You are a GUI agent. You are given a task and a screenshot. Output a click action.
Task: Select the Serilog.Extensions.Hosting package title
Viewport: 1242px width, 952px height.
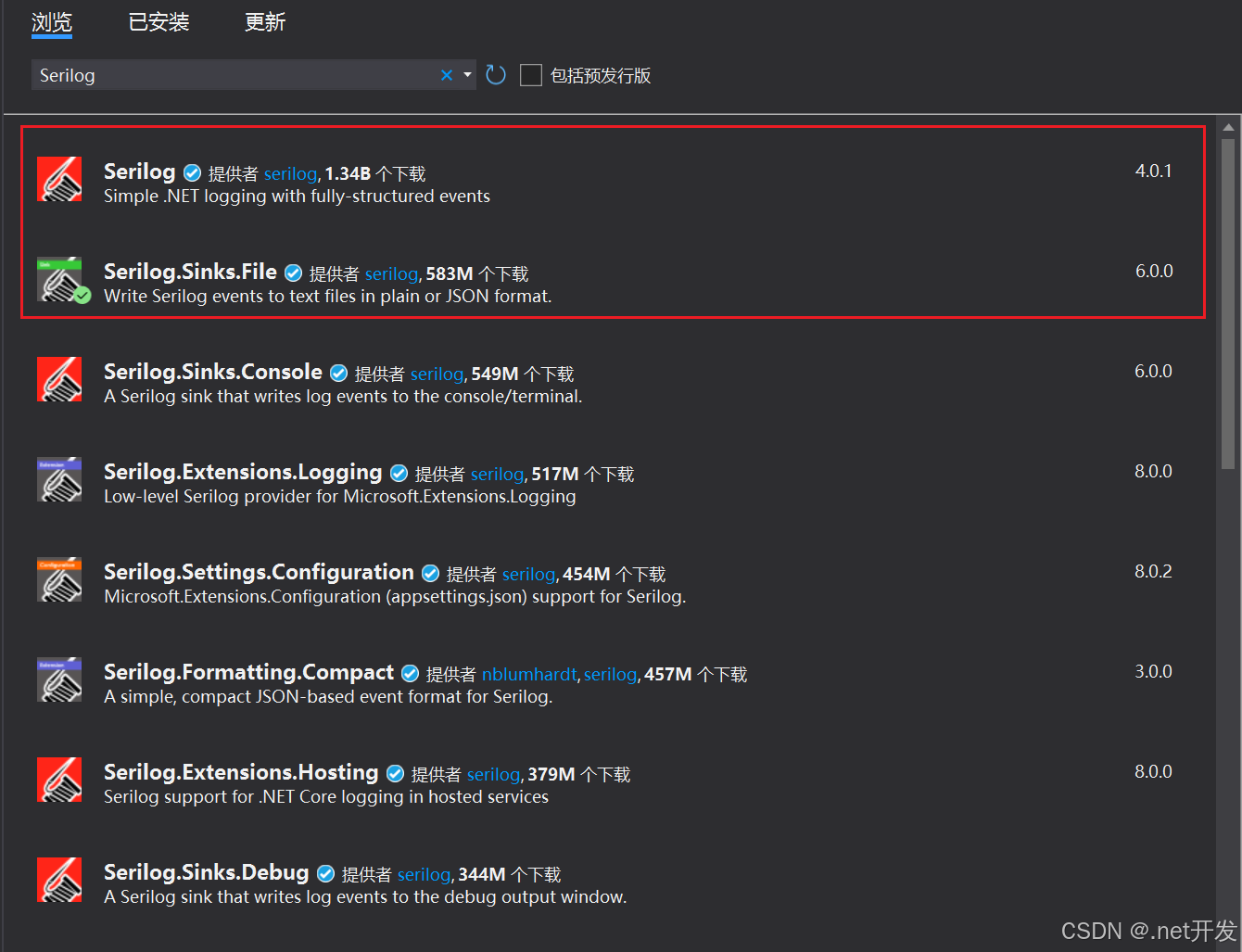click(241, 772)
